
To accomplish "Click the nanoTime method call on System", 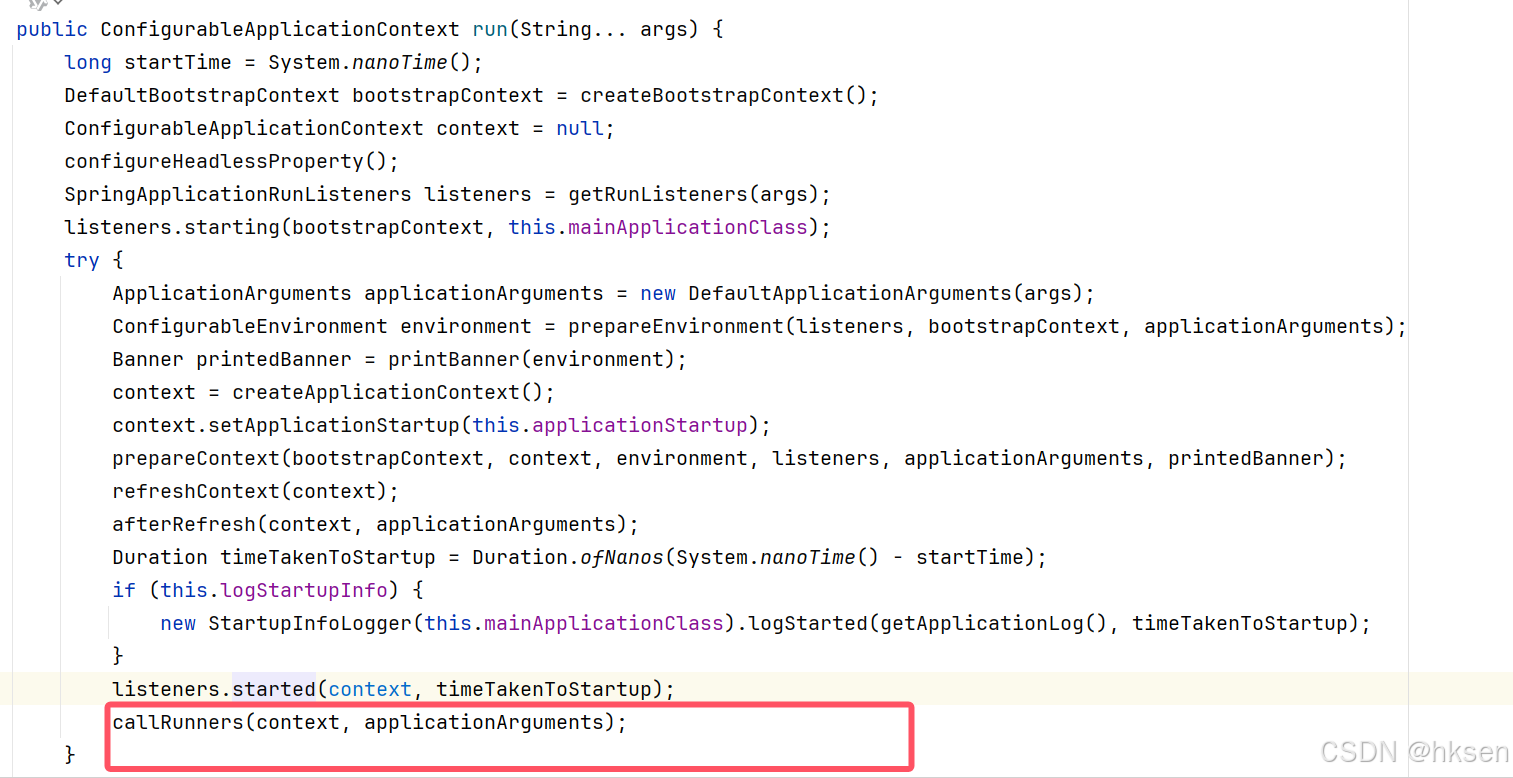I will [x=399, y=62].
